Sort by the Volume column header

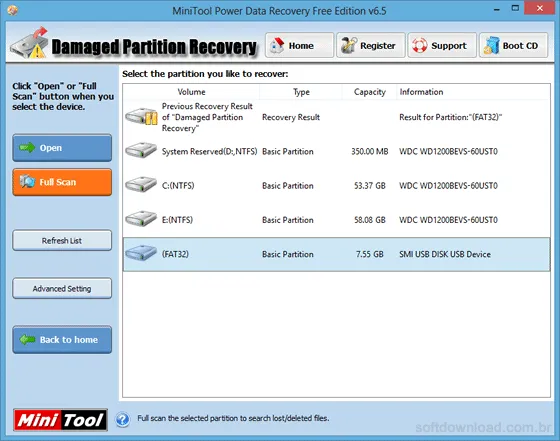[191, 92]
